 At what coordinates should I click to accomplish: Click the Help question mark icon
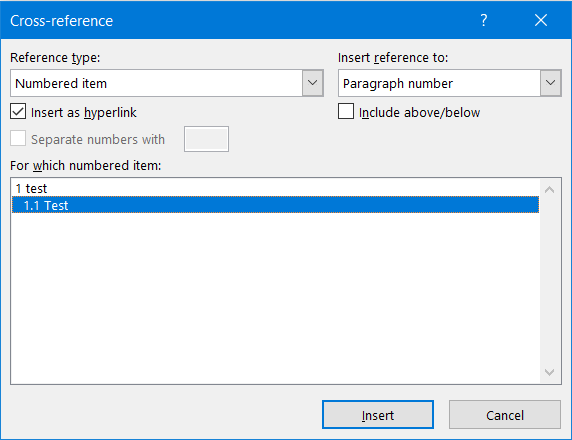coord(484,20)
